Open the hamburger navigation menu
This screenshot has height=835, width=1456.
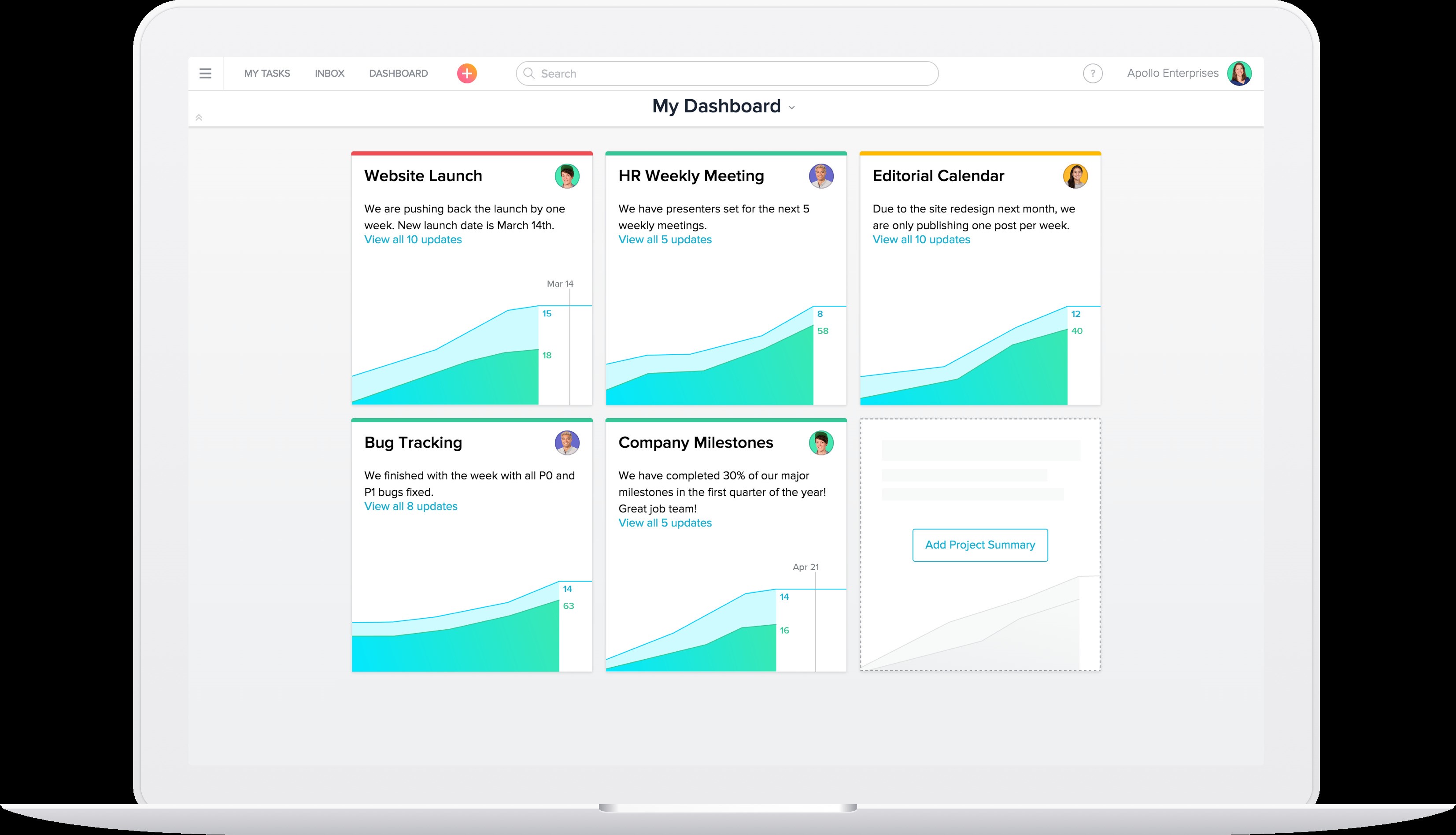coord(205,74)
